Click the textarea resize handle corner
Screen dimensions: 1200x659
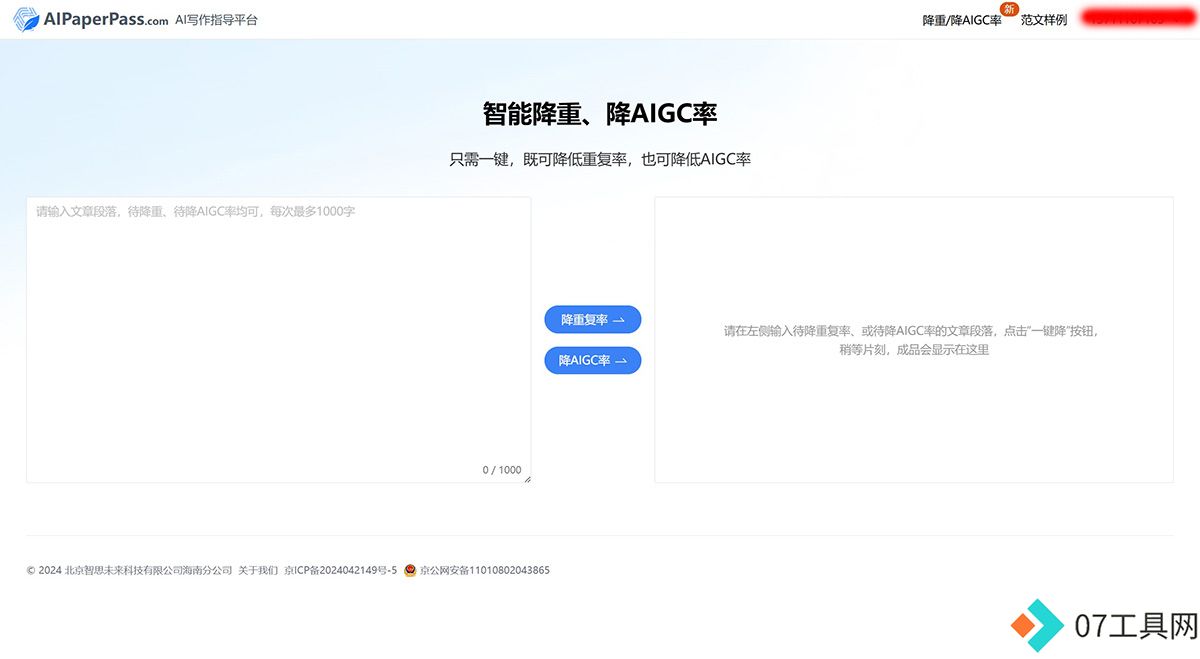pos(527,479)
